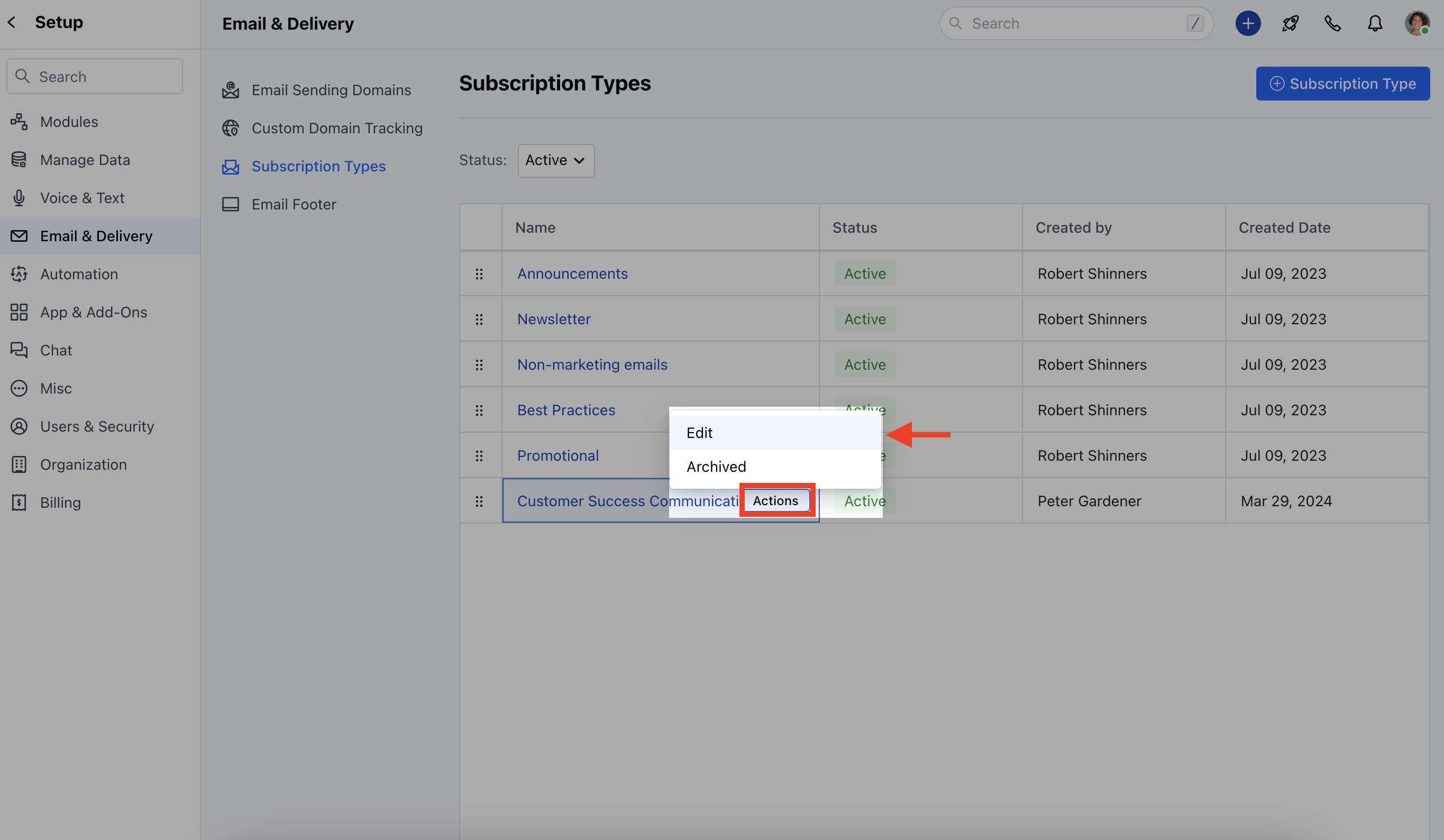
Task: Open Email Sending Domains settings
Action: (331, 90)
